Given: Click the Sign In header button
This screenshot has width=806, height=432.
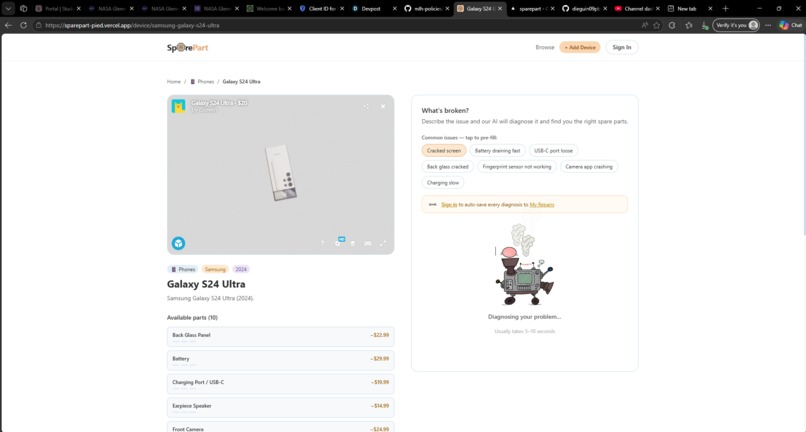Looking at the screenshot, I should [621, 47].
